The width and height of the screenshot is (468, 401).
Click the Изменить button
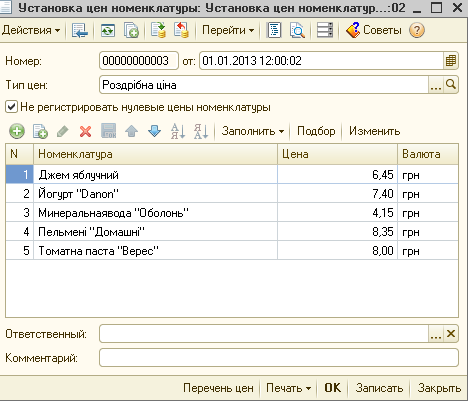(374, 131)
